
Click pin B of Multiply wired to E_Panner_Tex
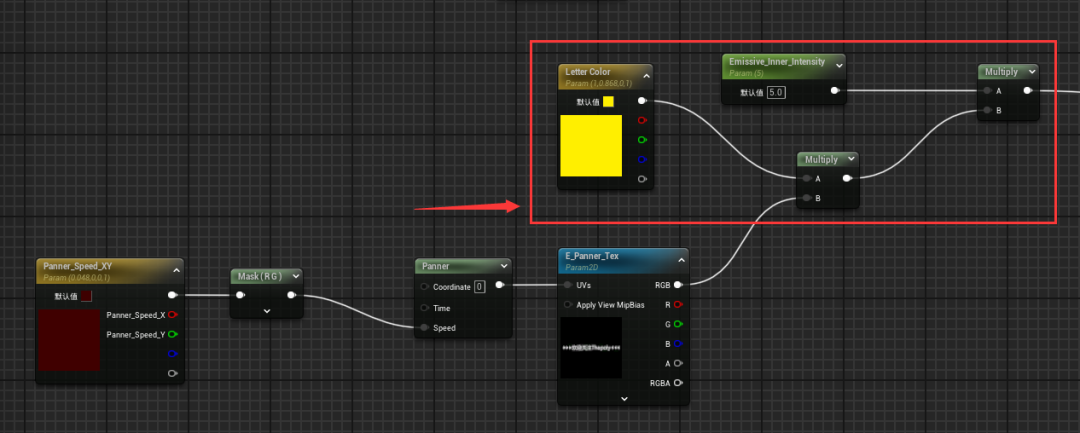coord(807,198)
